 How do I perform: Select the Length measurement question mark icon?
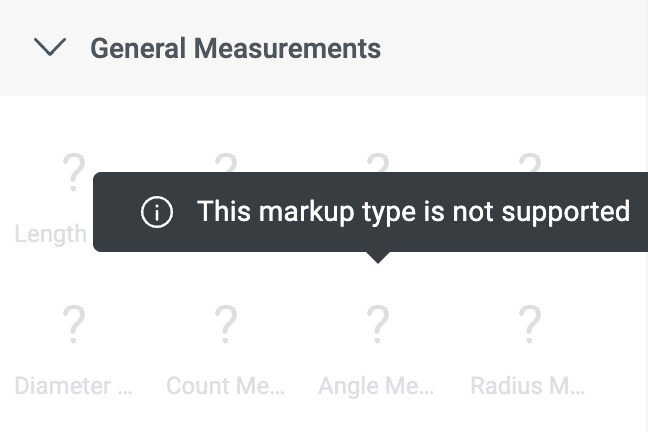pyautogui.click(x=73, y=173)
